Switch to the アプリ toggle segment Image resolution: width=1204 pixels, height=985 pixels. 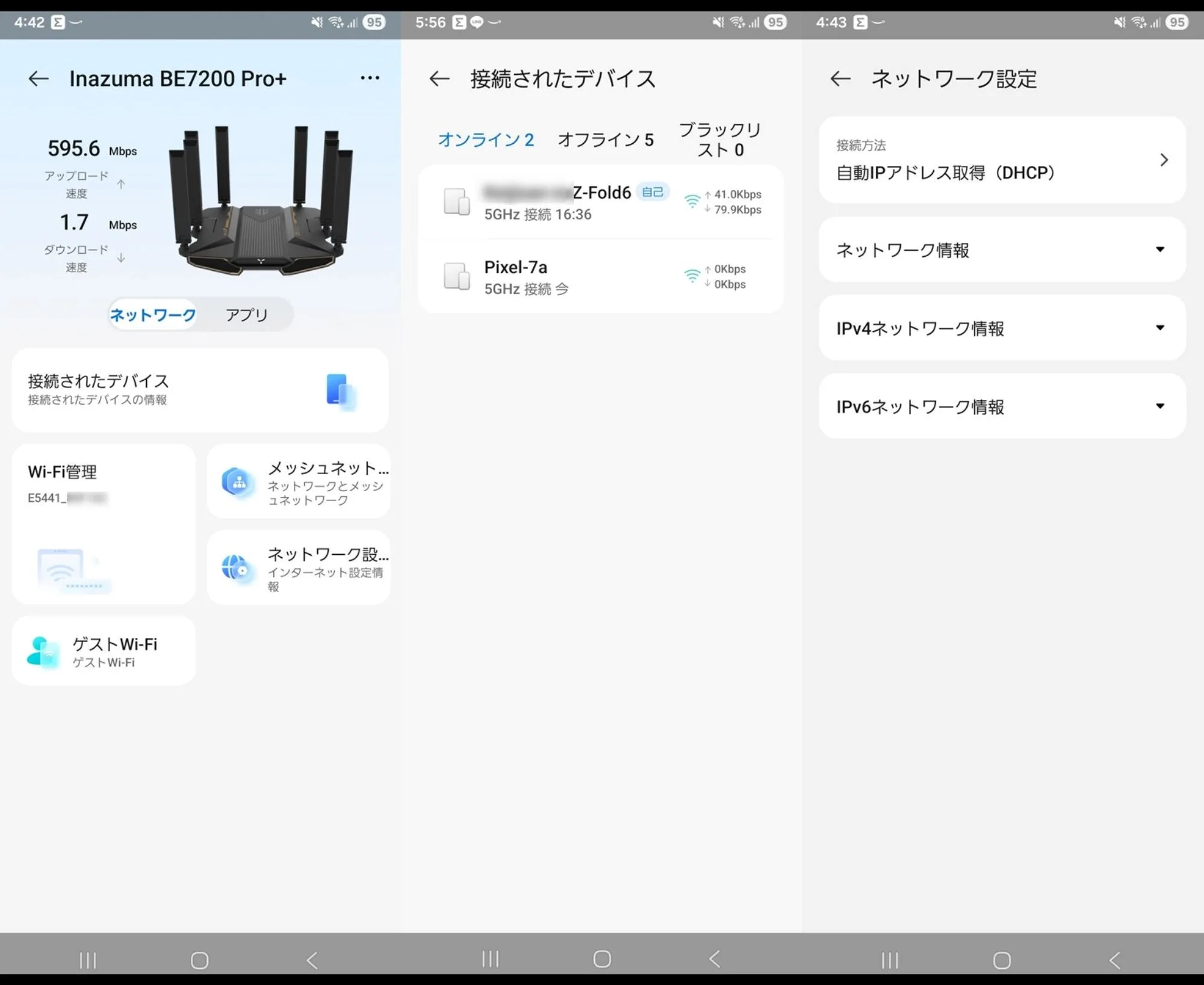tap(246, 315)
